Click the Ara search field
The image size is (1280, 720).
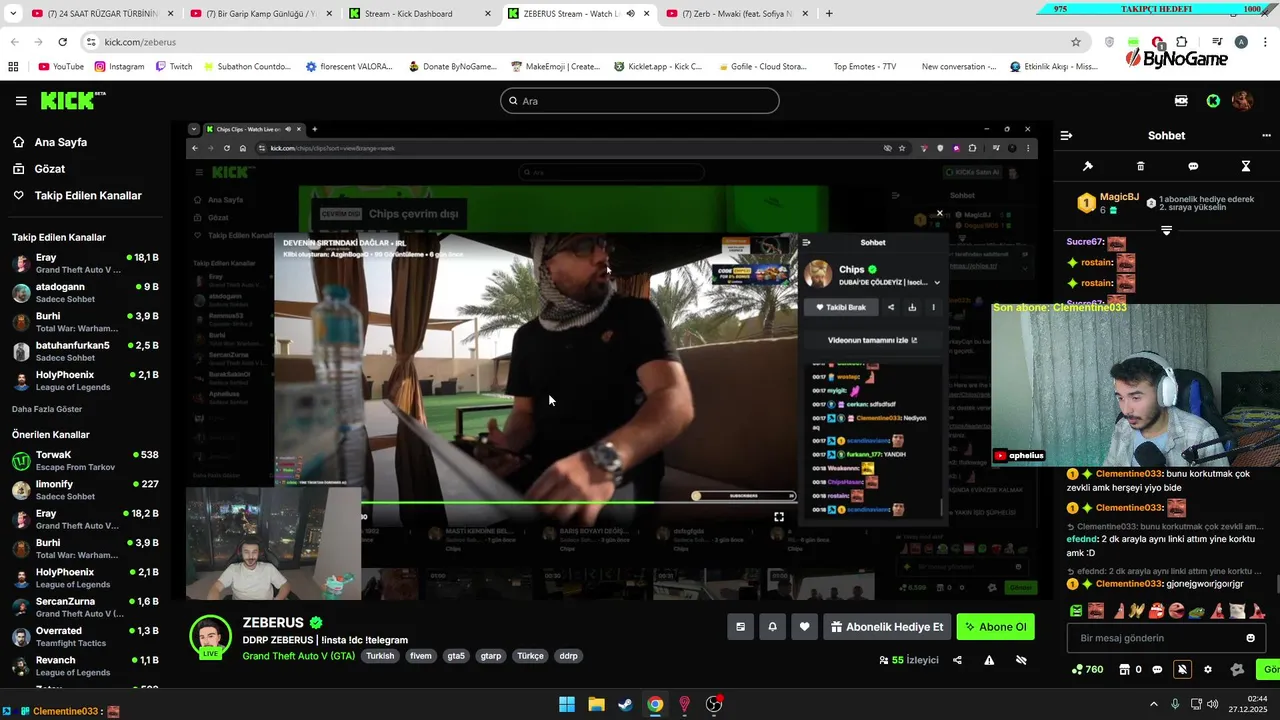[640, 101]
